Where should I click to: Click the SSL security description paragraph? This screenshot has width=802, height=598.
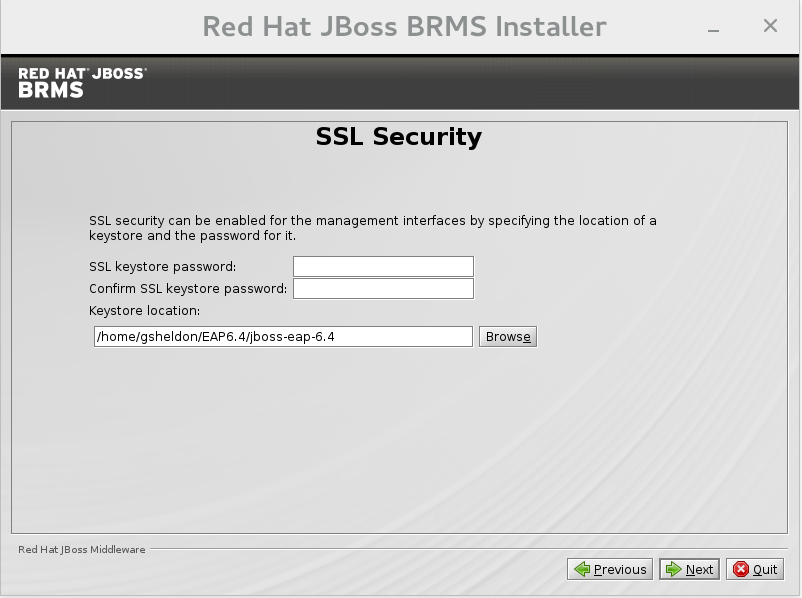[373, 228]
